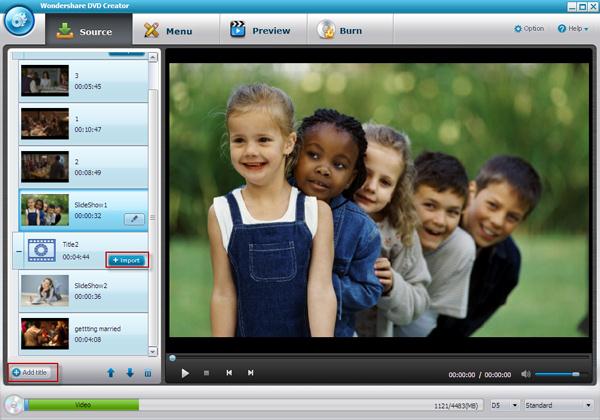Mute audio via the speaker icon
The image size is (600, 420).
526,374
